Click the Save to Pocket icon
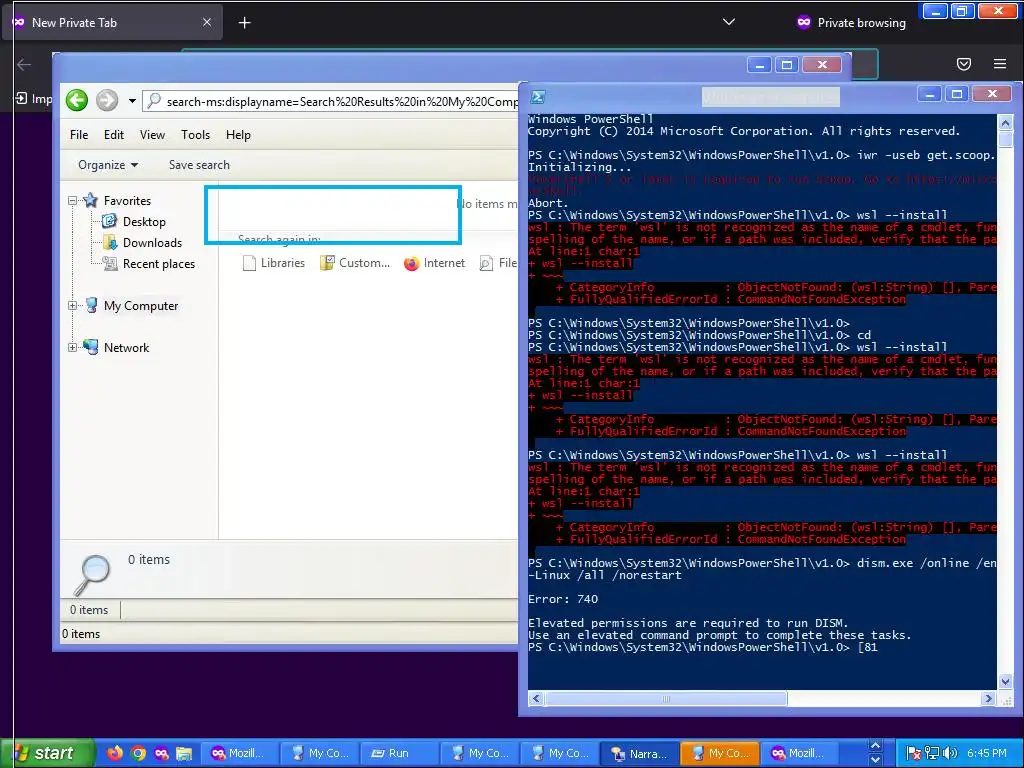 pos(963,64)
